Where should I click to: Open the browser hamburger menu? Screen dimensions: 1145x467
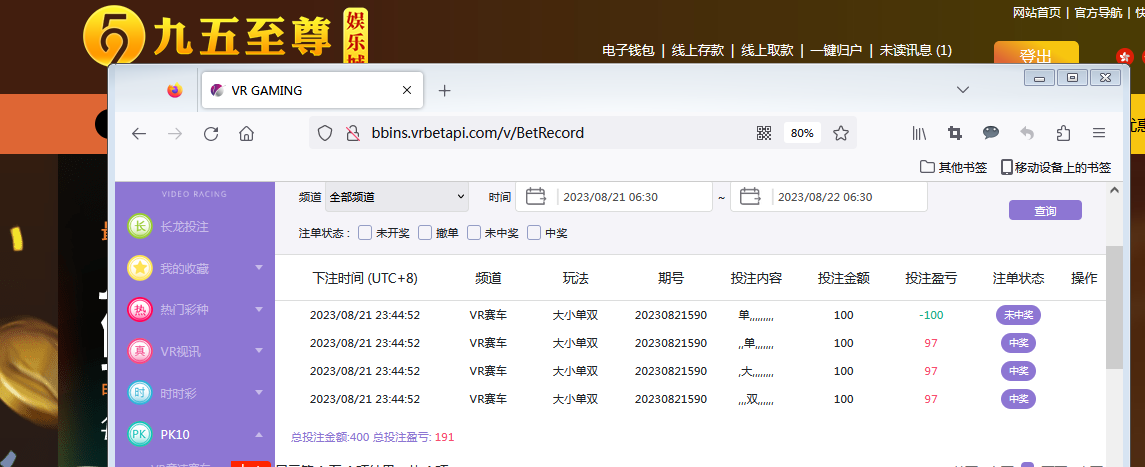coord(1099,133)
